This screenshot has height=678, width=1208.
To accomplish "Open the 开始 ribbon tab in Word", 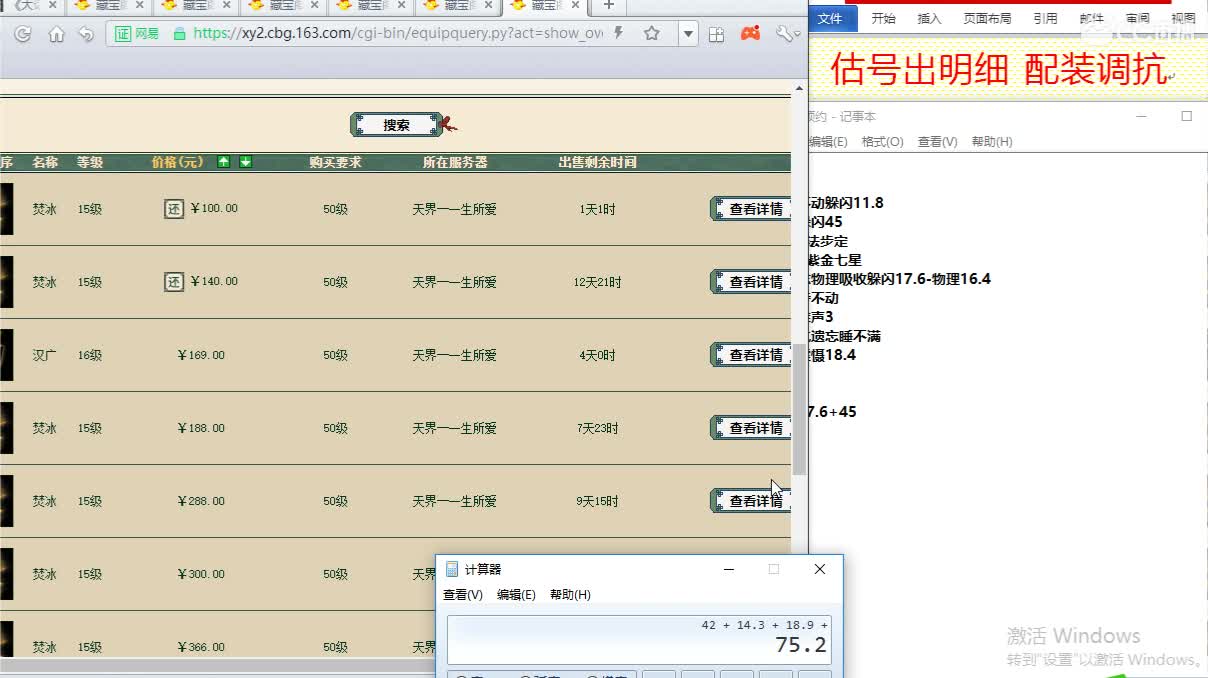I will pyautogui.click(x=883, y=18).
